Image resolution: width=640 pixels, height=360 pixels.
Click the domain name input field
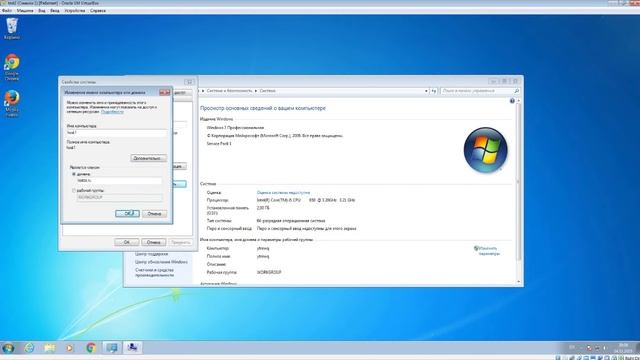(119, 180)
